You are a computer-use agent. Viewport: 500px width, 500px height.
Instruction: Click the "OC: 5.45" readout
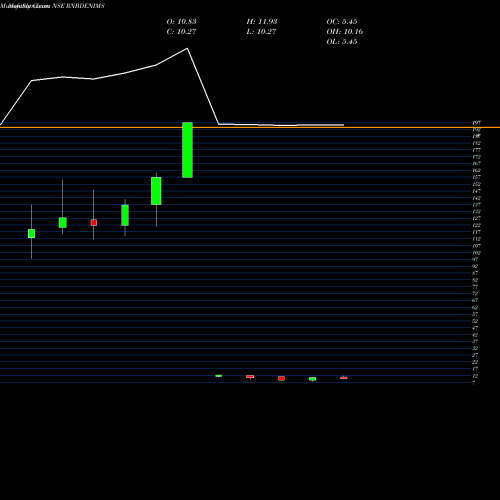coord(342,22)
